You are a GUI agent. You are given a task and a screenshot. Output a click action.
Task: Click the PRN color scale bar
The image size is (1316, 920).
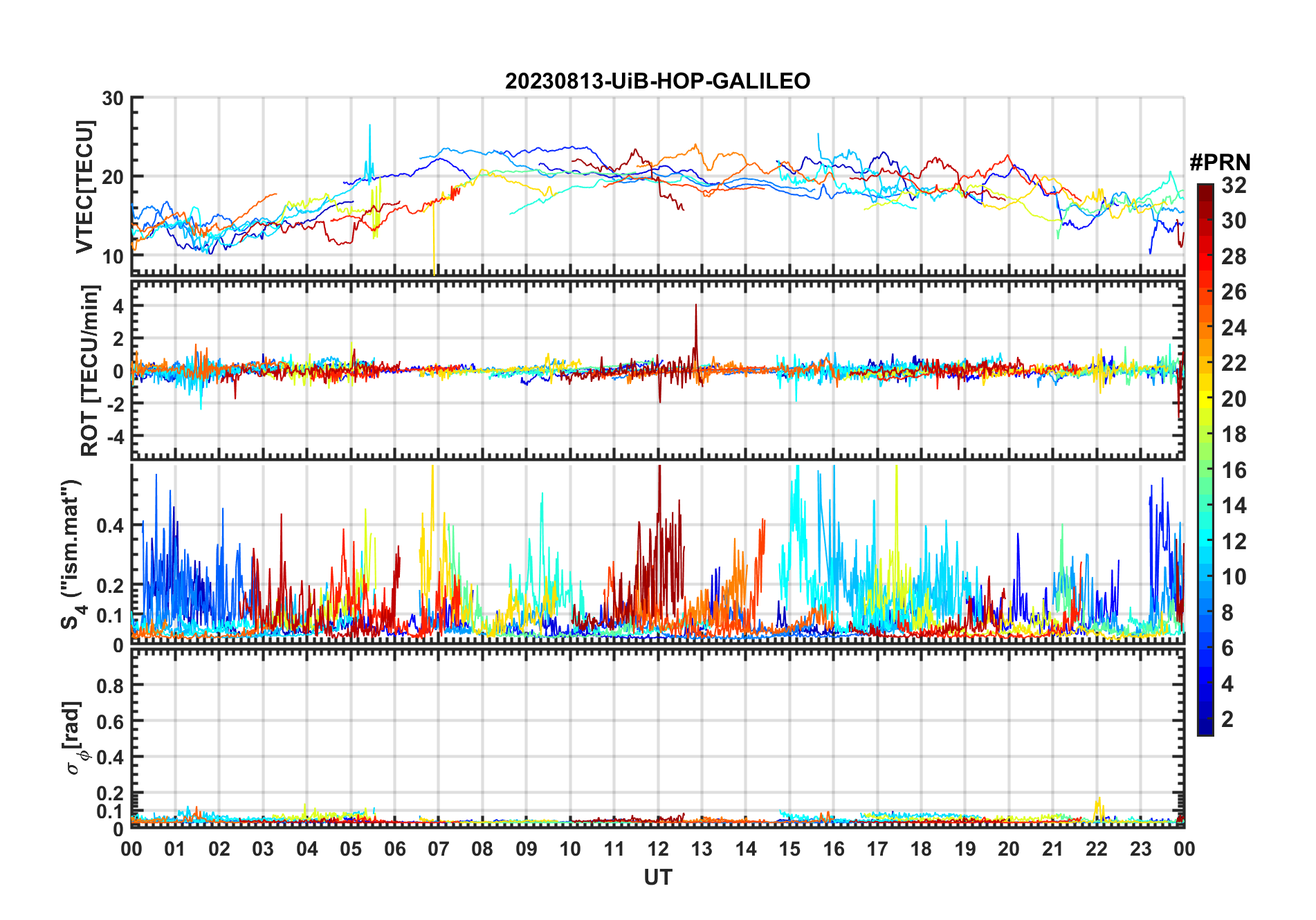pos(1205,459)
